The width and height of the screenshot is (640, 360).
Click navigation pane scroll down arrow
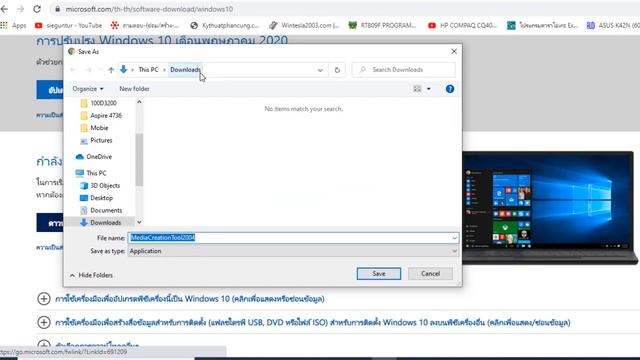[139, 222]
